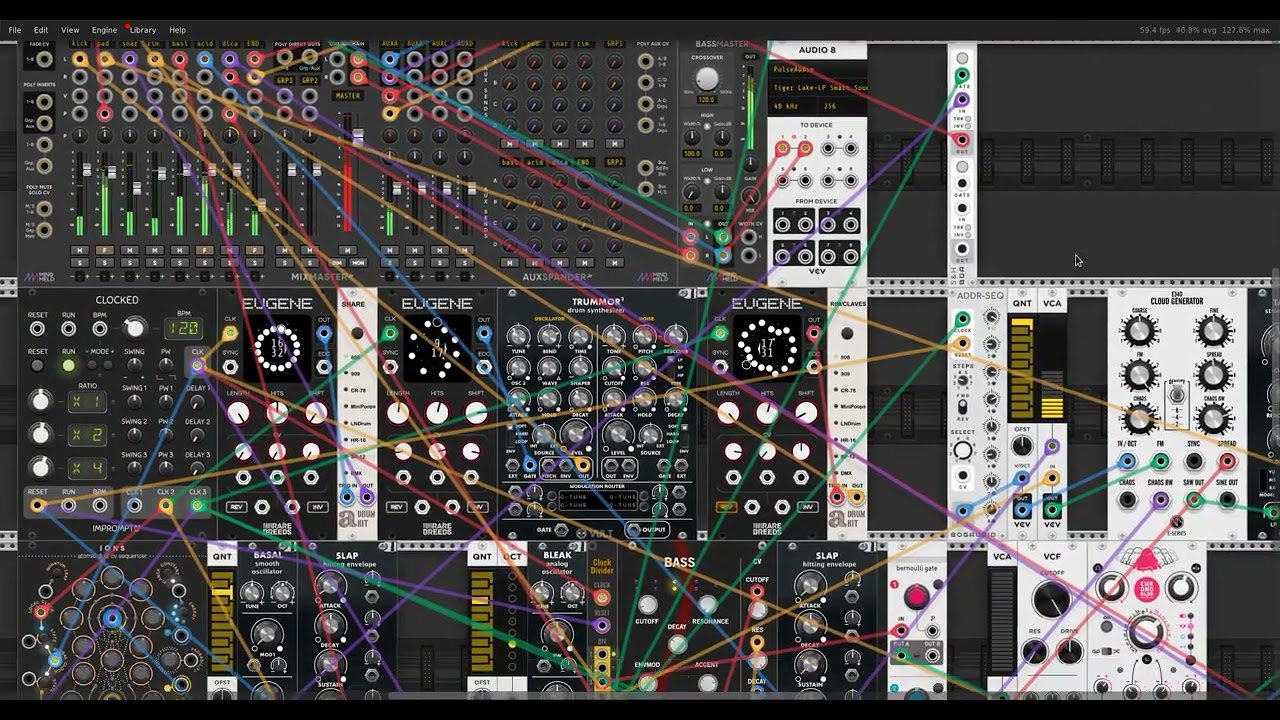The height and width of the screenshot is (720, 1280).
Task: Toggle the RUN button on Clocked
Action: pyautogui.click(x=68, y=366)
